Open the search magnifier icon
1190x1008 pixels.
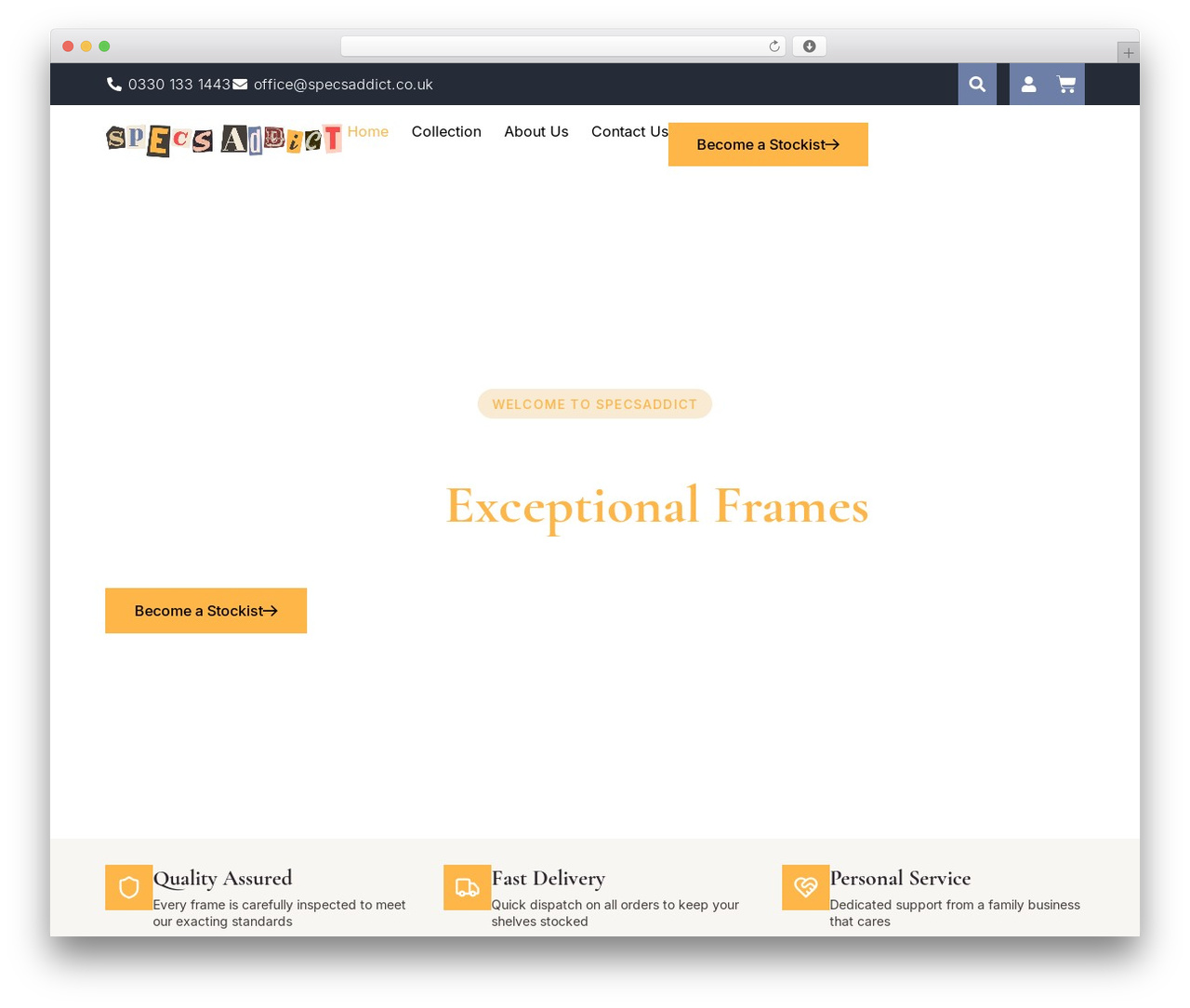click(977, 85)
